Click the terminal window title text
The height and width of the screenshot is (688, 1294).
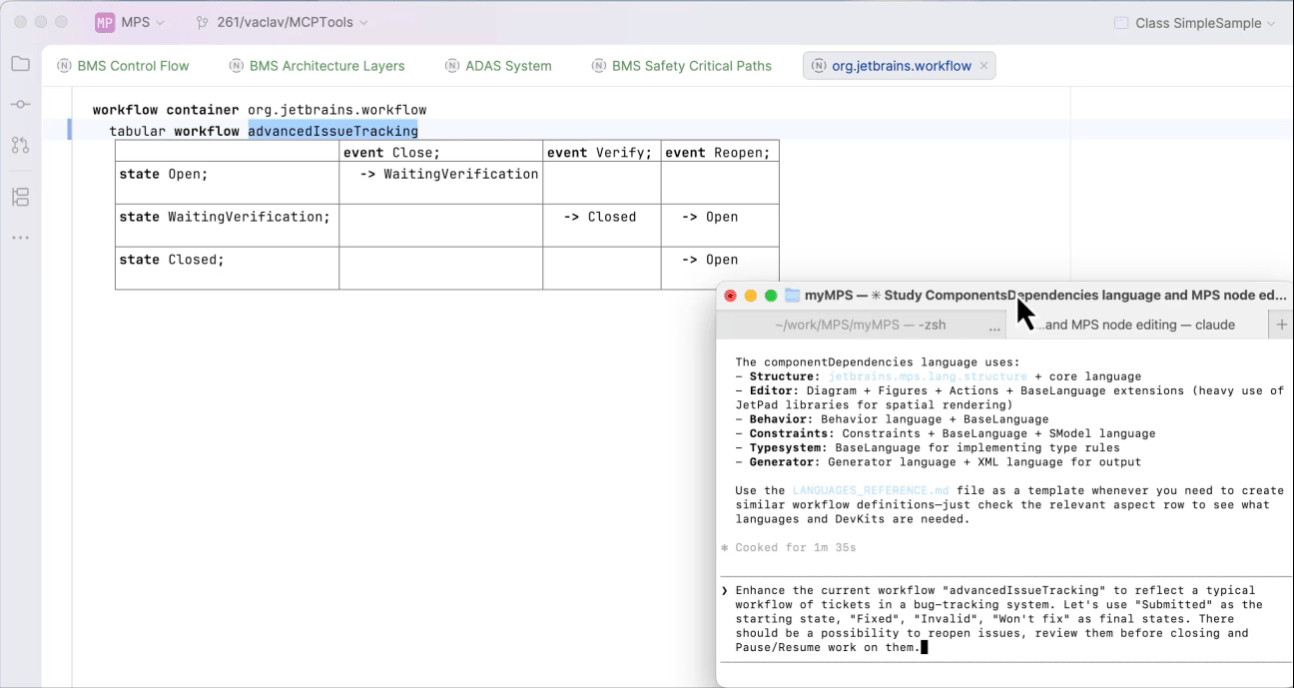point(1046,295)
